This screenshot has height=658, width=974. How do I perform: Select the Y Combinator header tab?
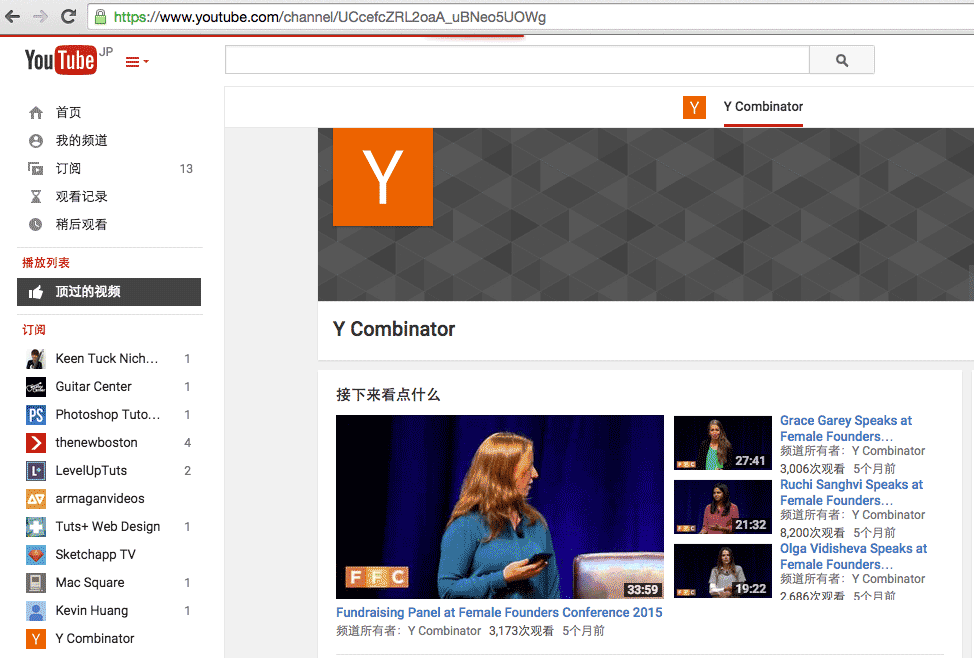pyautogui.click(x=763, y=107)
